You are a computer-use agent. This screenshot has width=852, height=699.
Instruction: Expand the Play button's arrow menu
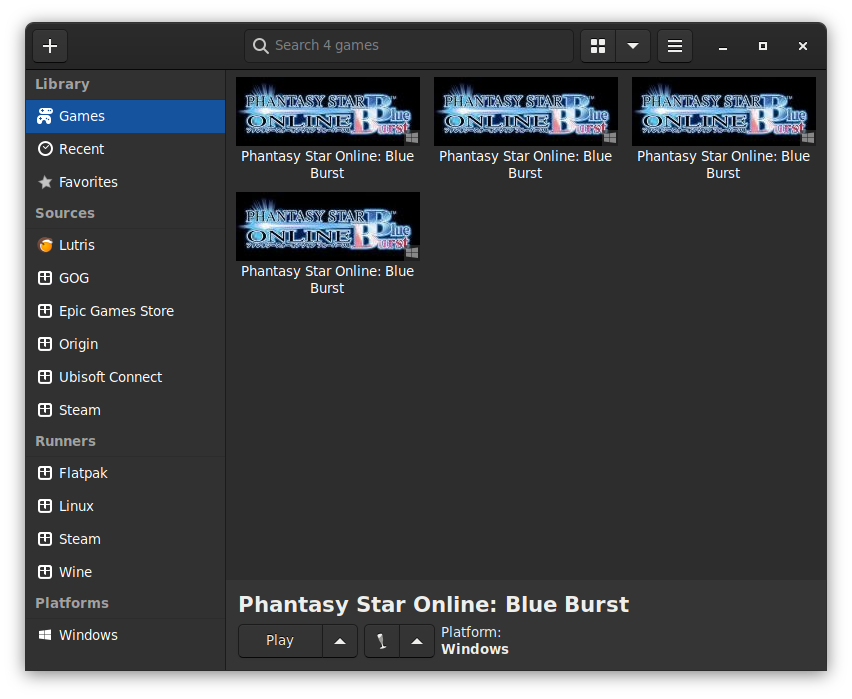pos(340,641)
